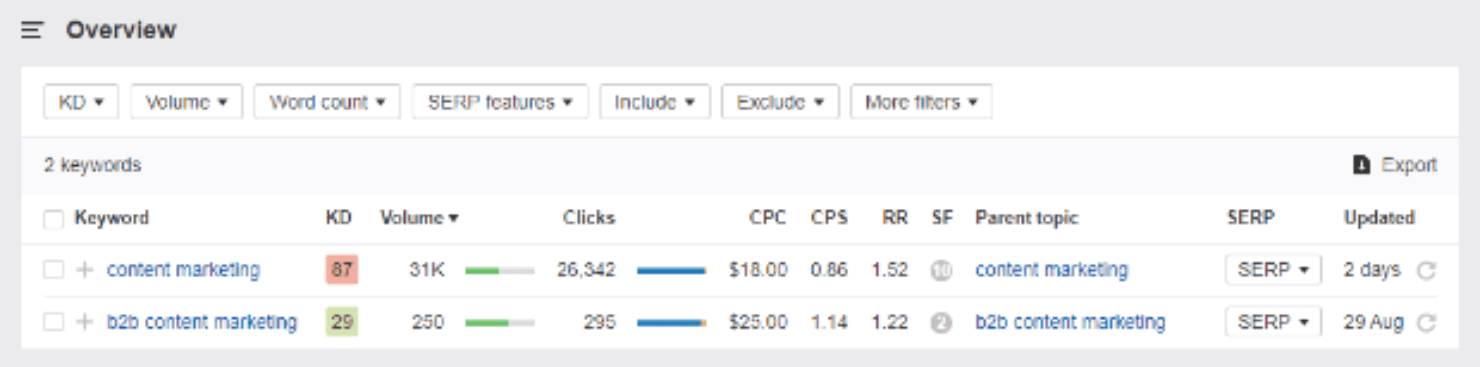Toggle the select-all checkbox beside Keyword header
This screenshot has height=367, width=1480.
pos(54,218)
